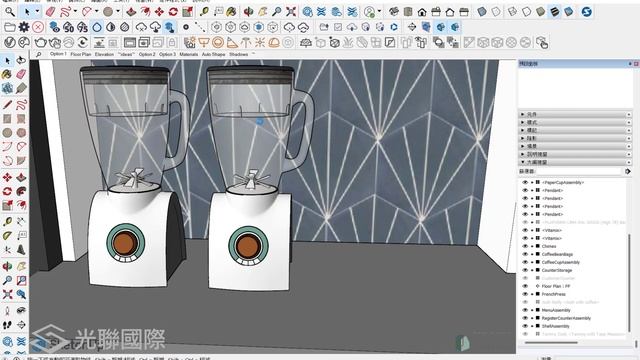Screen dimensions: 640x360
Task: Select the Rectangle tool in left toolbar
Action: tap(7, 119)
